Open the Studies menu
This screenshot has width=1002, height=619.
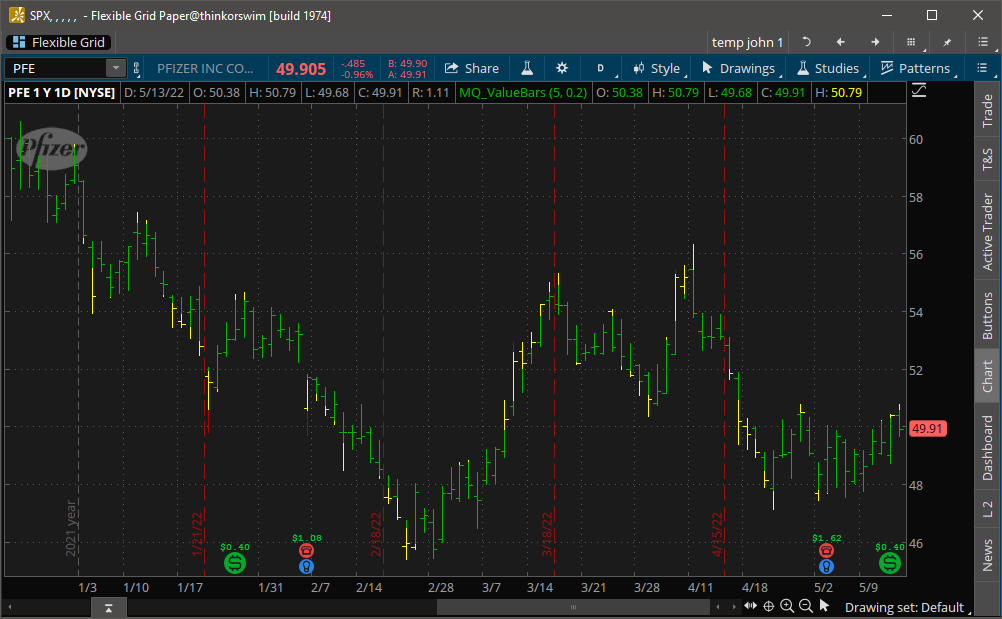pos(829,68)
